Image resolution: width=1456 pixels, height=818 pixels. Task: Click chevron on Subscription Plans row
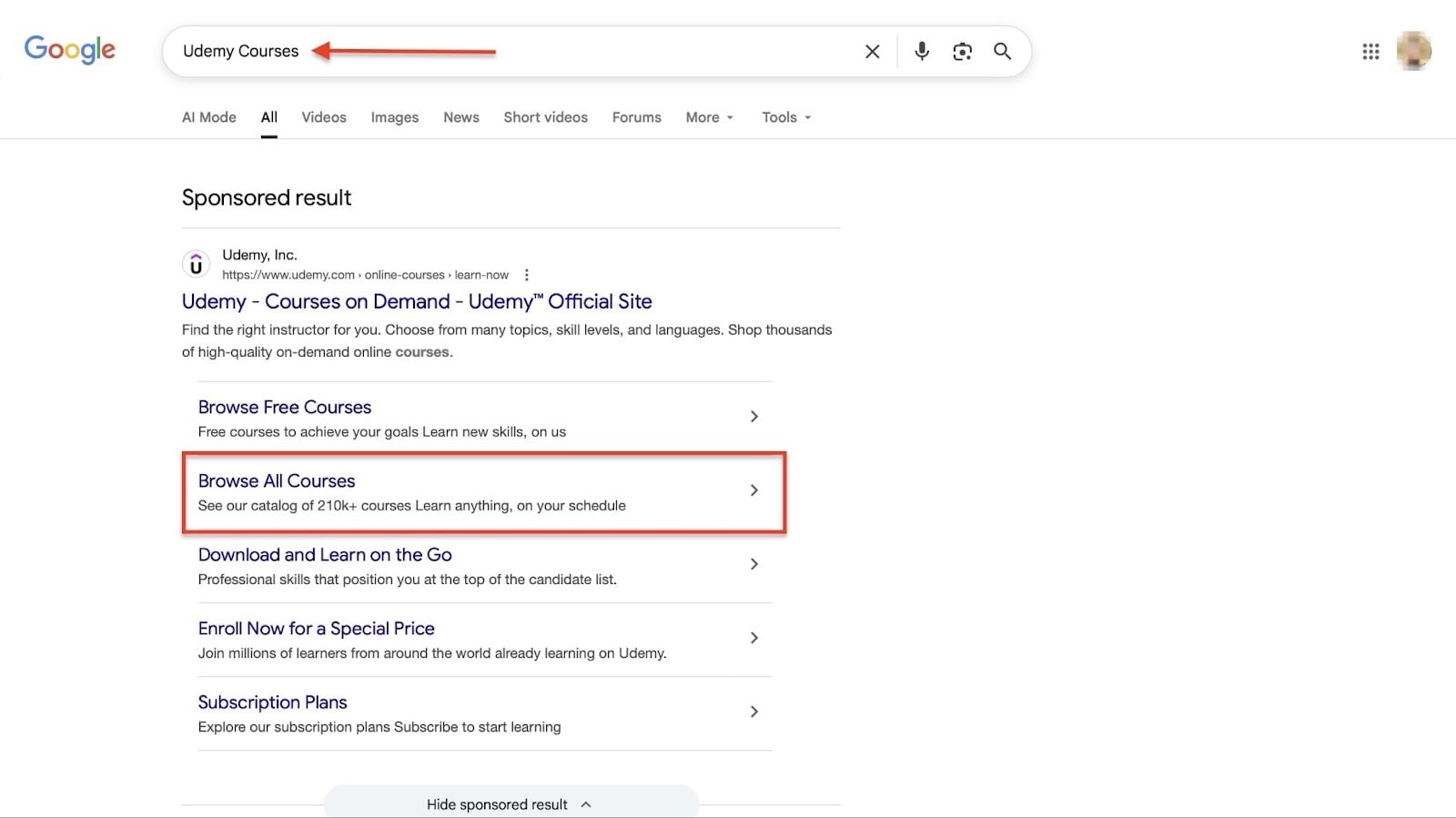pos(753,712)
